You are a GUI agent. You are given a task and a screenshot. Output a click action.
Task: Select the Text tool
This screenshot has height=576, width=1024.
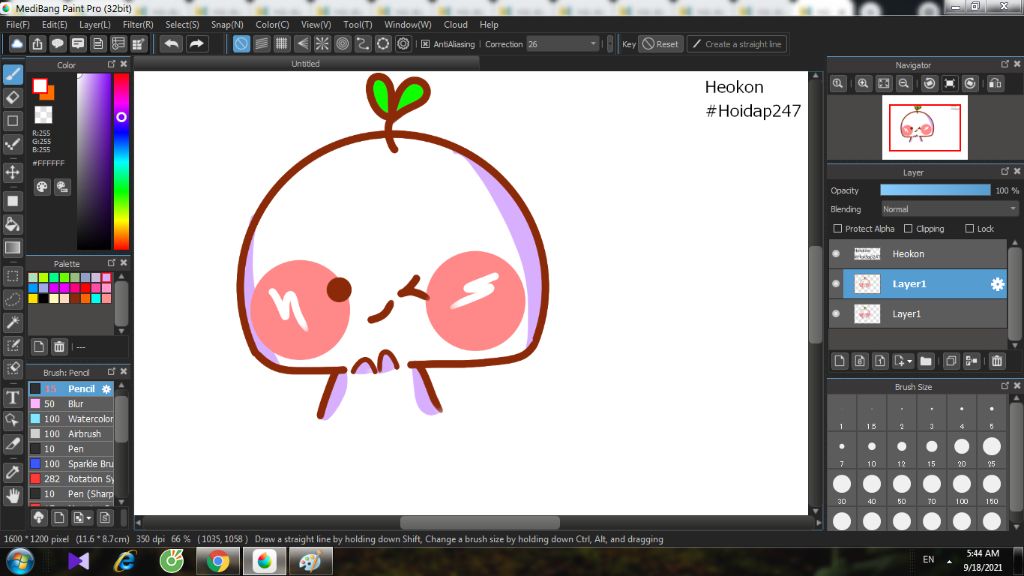pyautogui.click(x=12, y=397)
